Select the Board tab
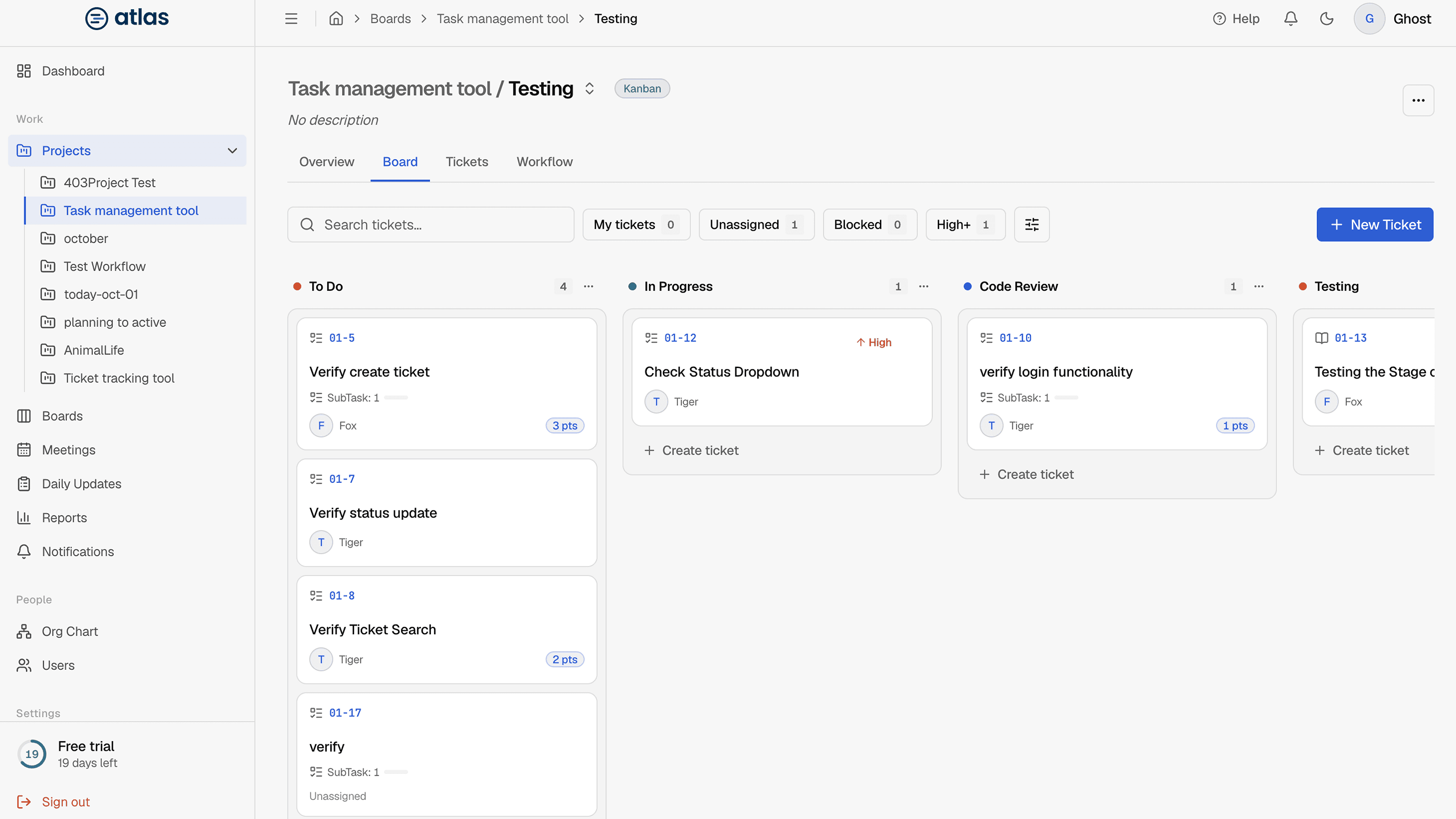1456x819 pixels. (x=400, y=162)
